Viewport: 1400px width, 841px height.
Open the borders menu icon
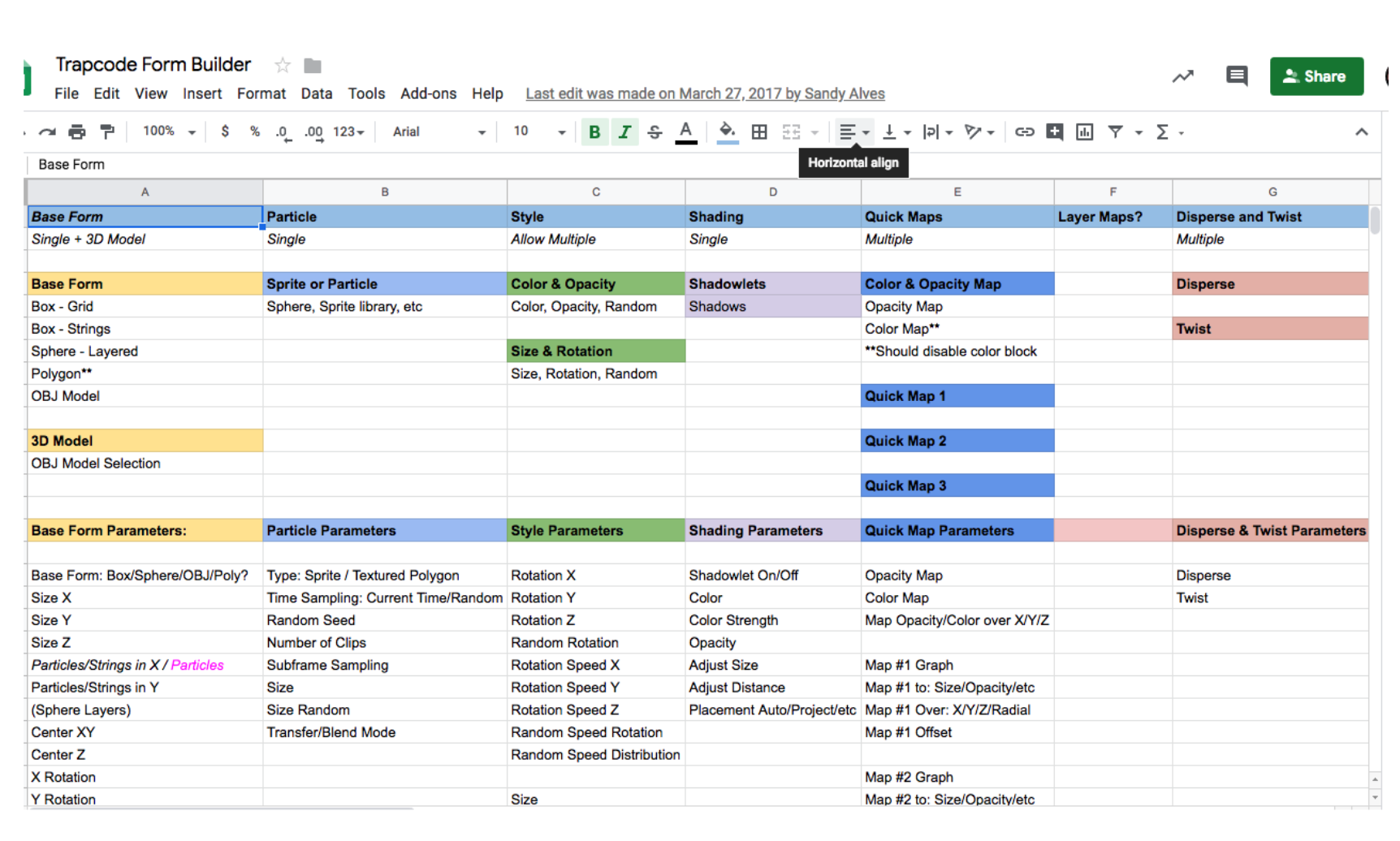[759, 132]
